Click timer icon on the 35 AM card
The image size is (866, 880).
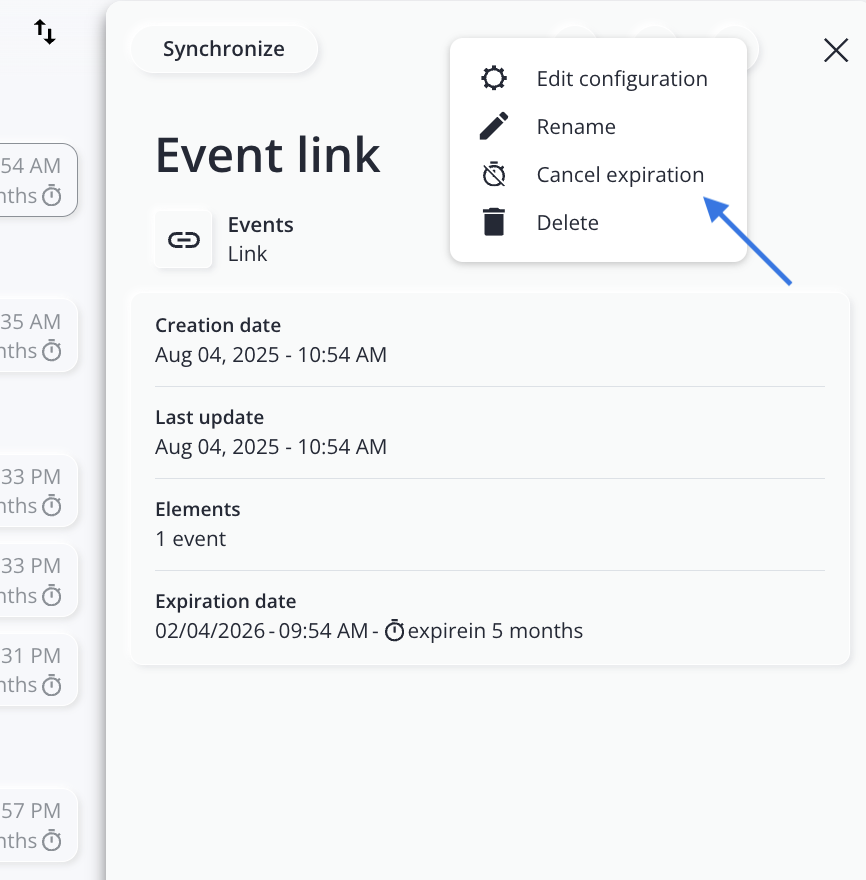click(52, 351)
